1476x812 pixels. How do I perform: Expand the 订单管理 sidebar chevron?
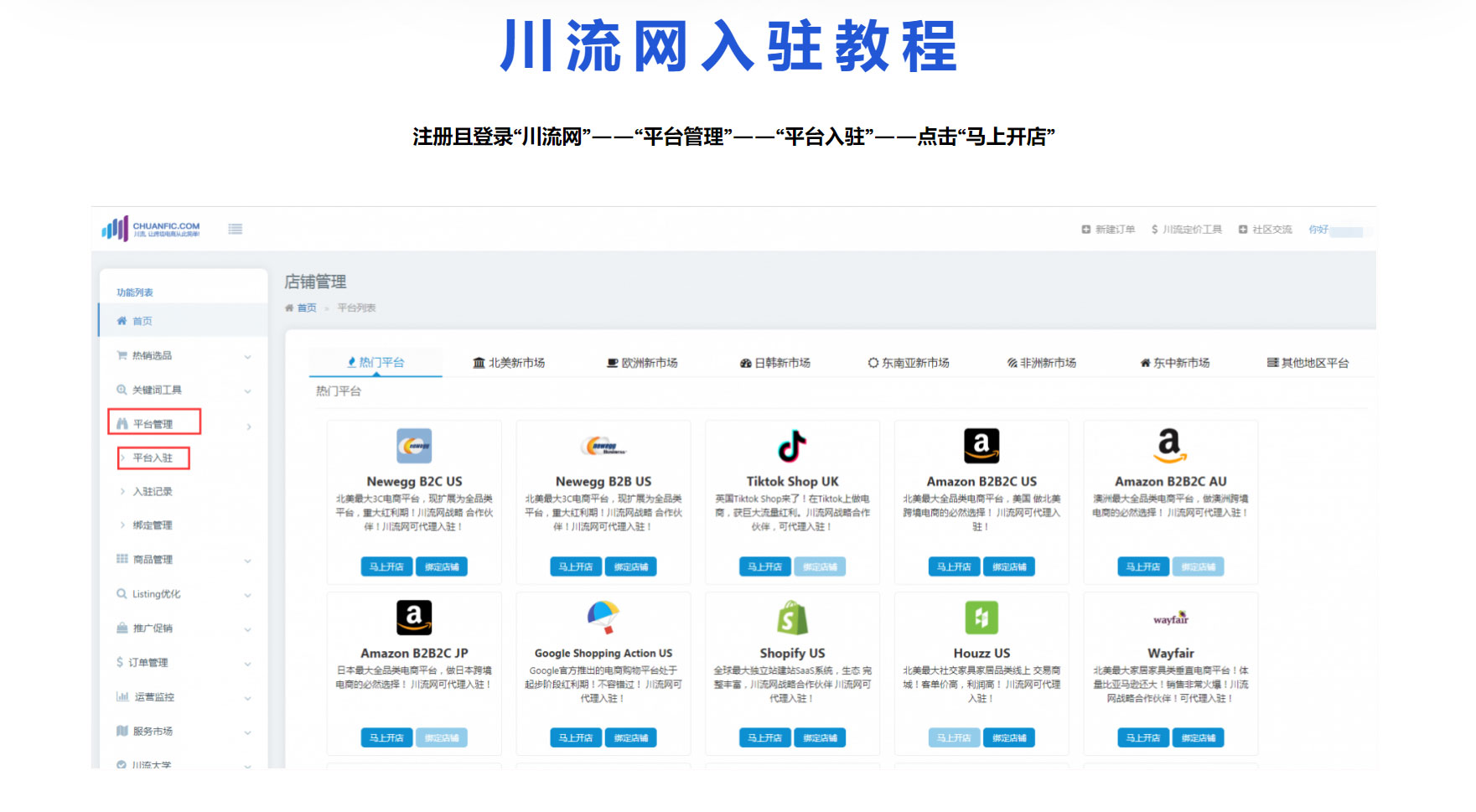pos(247,664)
